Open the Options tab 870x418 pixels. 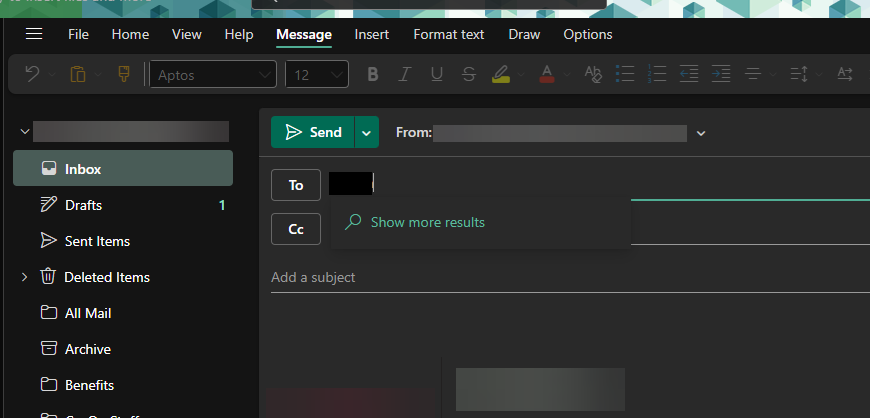coord(588,34)
